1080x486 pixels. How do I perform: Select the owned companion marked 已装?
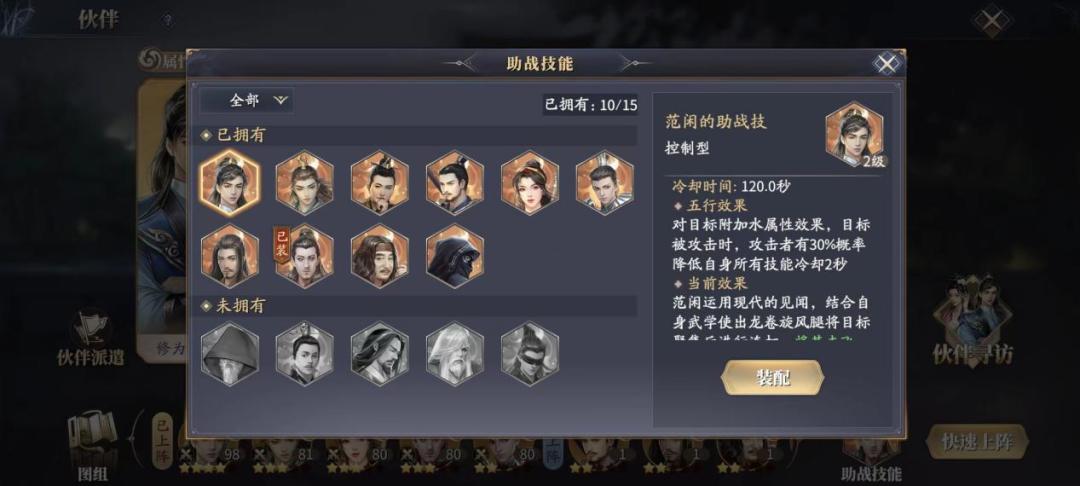click(x=304, y=255)
